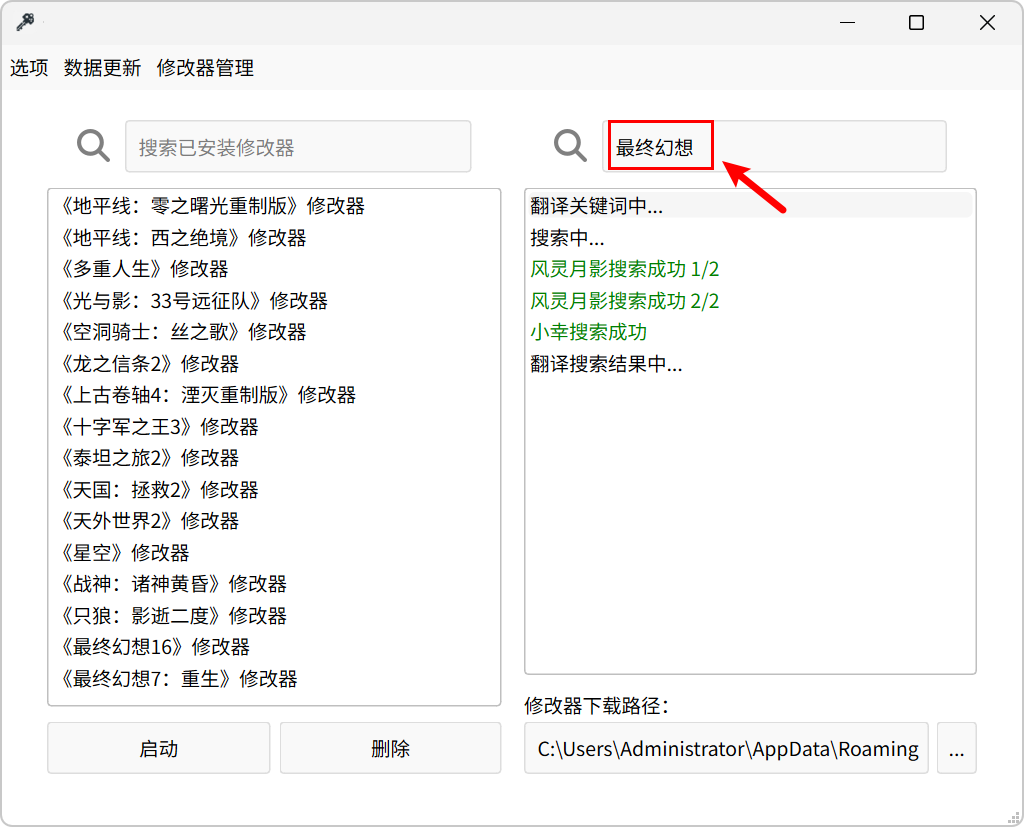Screen dimensions: 1024x827
Task: Open the 修改器管理 menu
Action: point(205,68)
